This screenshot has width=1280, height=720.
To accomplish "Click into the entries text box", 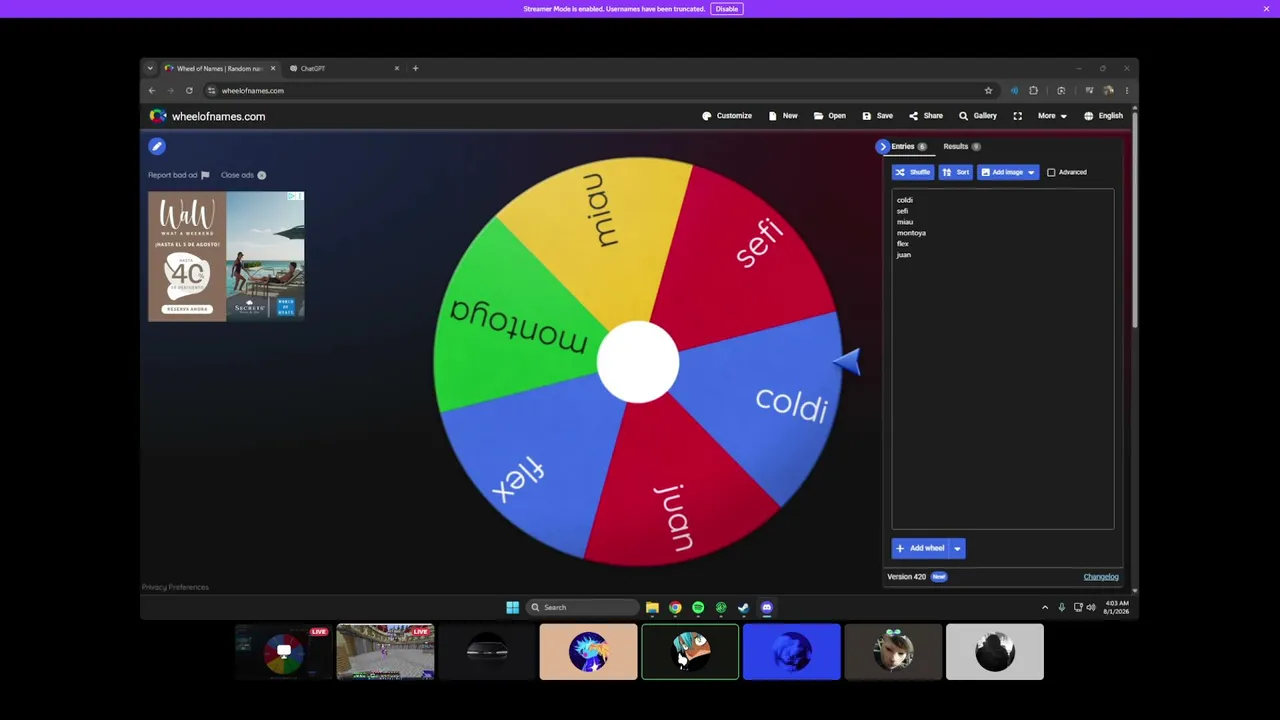I will [x=1002, y=359].
